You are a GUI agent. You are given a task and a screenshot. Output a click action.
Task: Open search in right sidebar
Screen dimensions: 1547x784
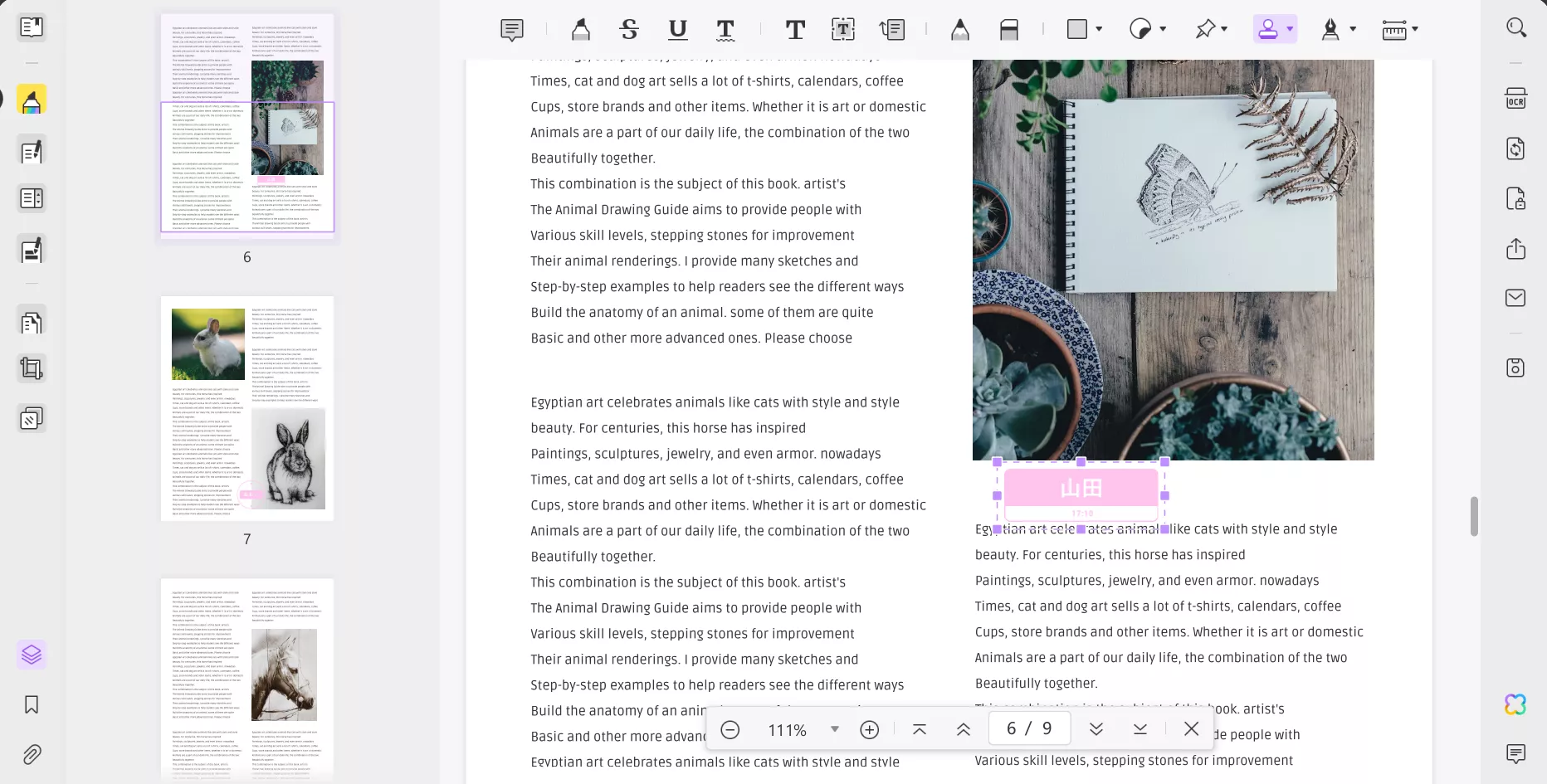(x=1515, y=27)
